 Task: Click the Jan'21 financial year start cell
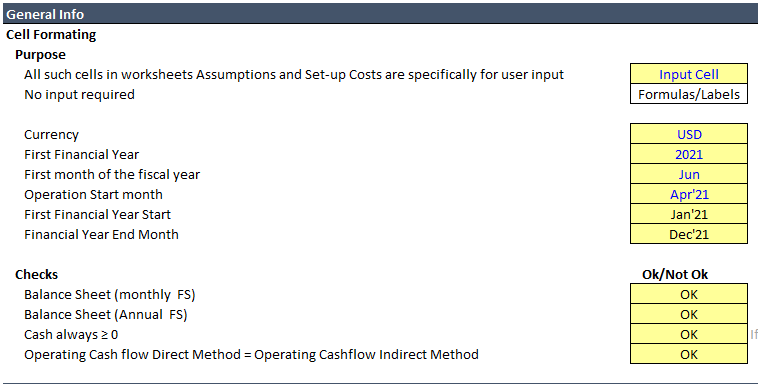click(x=689, y=214)
